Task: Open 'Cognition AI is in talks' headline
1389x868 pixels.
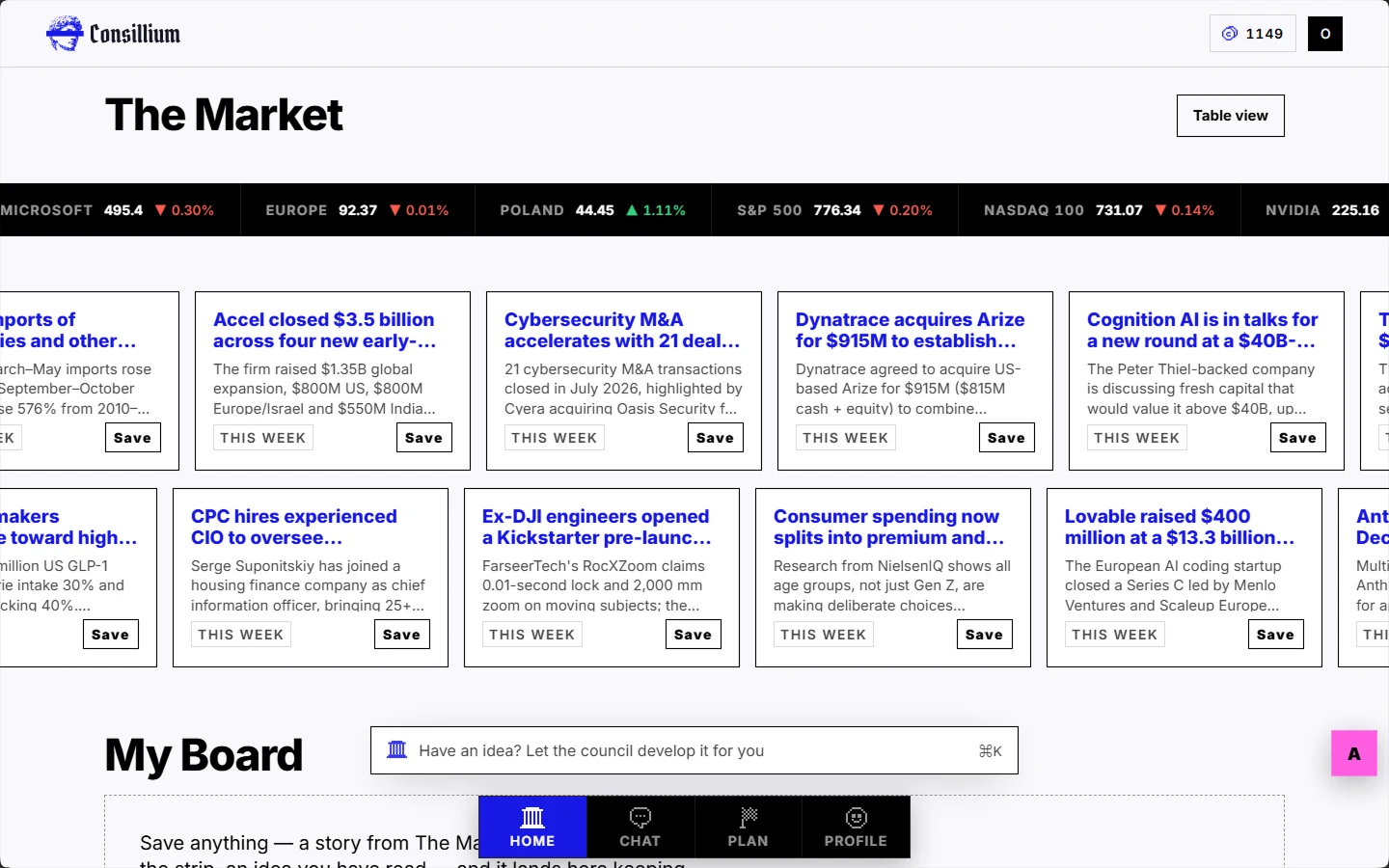Action: point(1203,330)
